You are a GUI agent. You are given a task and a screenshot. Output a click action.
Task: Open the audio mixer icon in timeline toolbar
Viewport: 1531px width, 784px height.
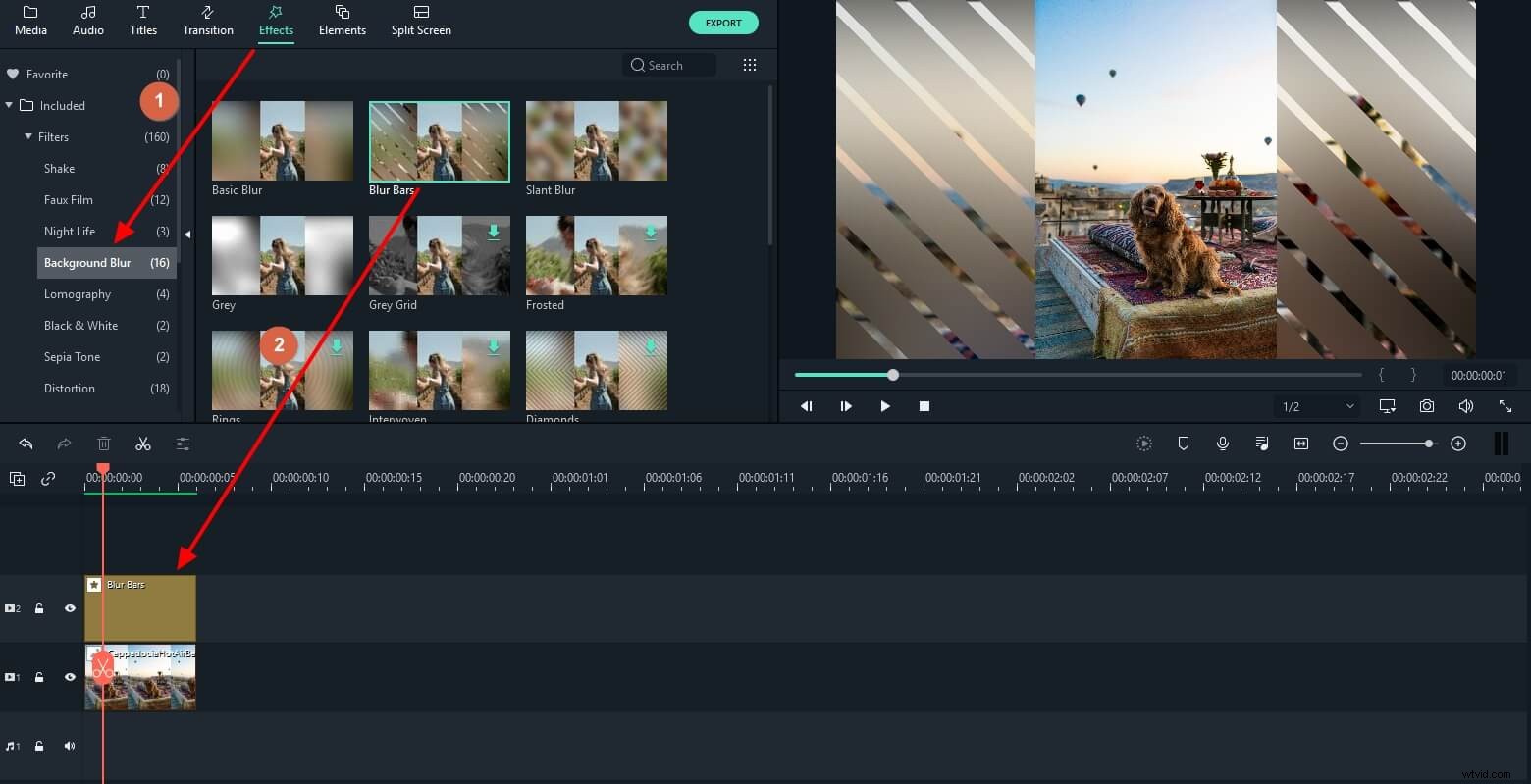[x=1262, y=444]
